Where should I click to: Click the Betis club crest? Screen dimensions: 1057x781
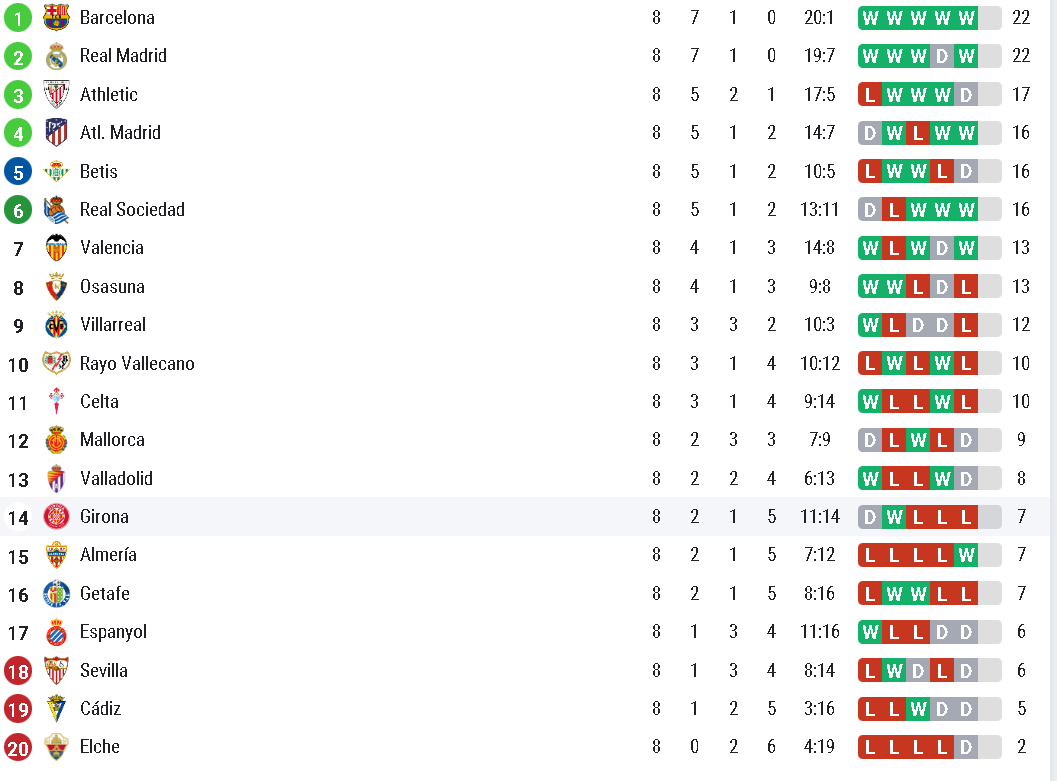[56, 171]
